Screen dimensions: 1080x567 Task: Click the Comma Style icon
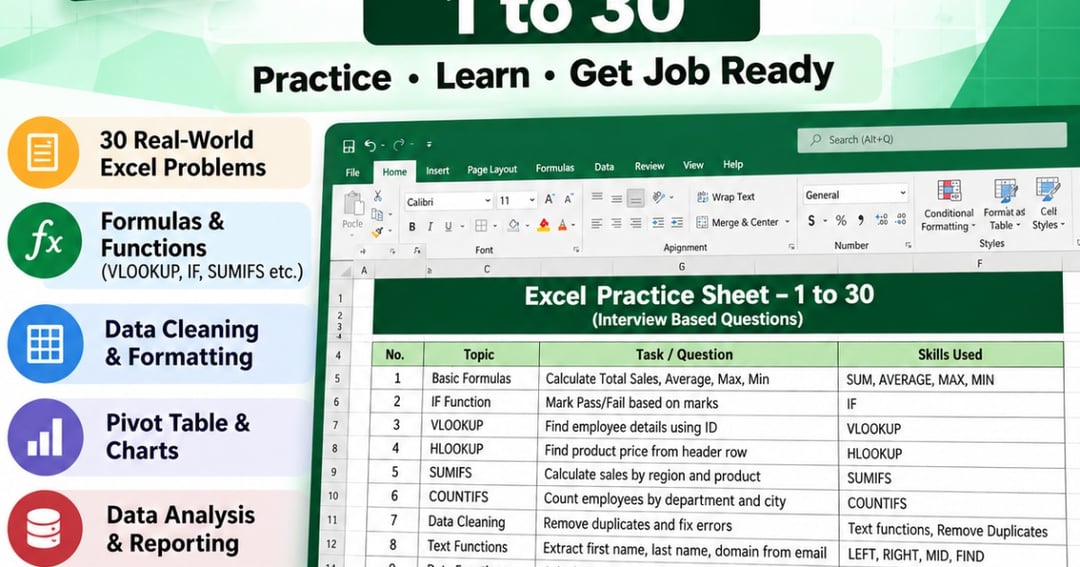[x=861, y=220]
